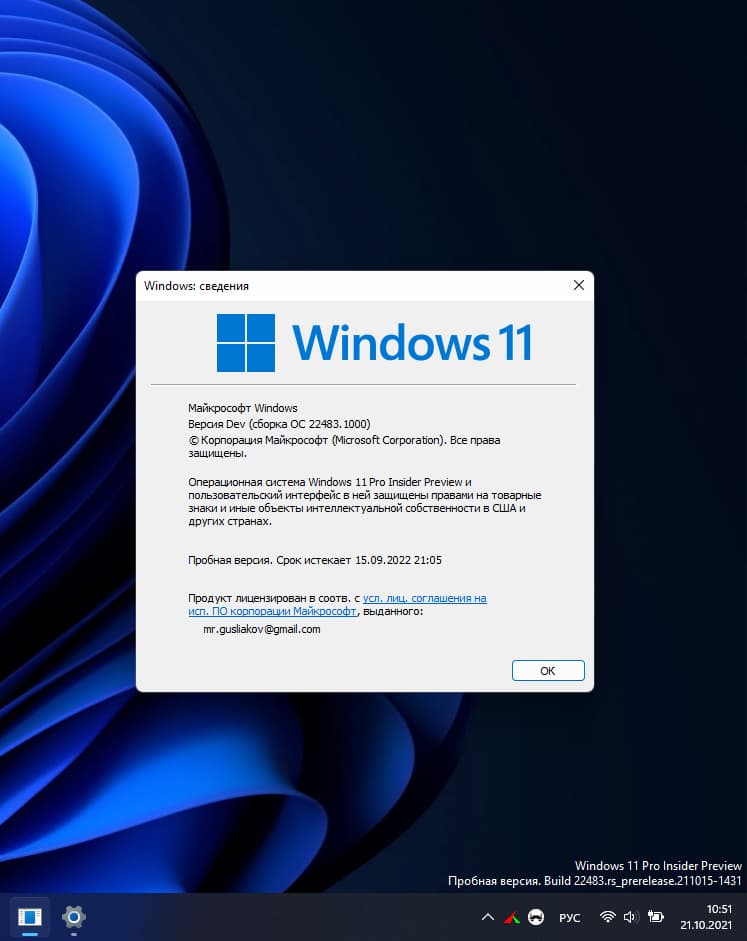Open the Wi-Fi network icon

tap(608, 917)
